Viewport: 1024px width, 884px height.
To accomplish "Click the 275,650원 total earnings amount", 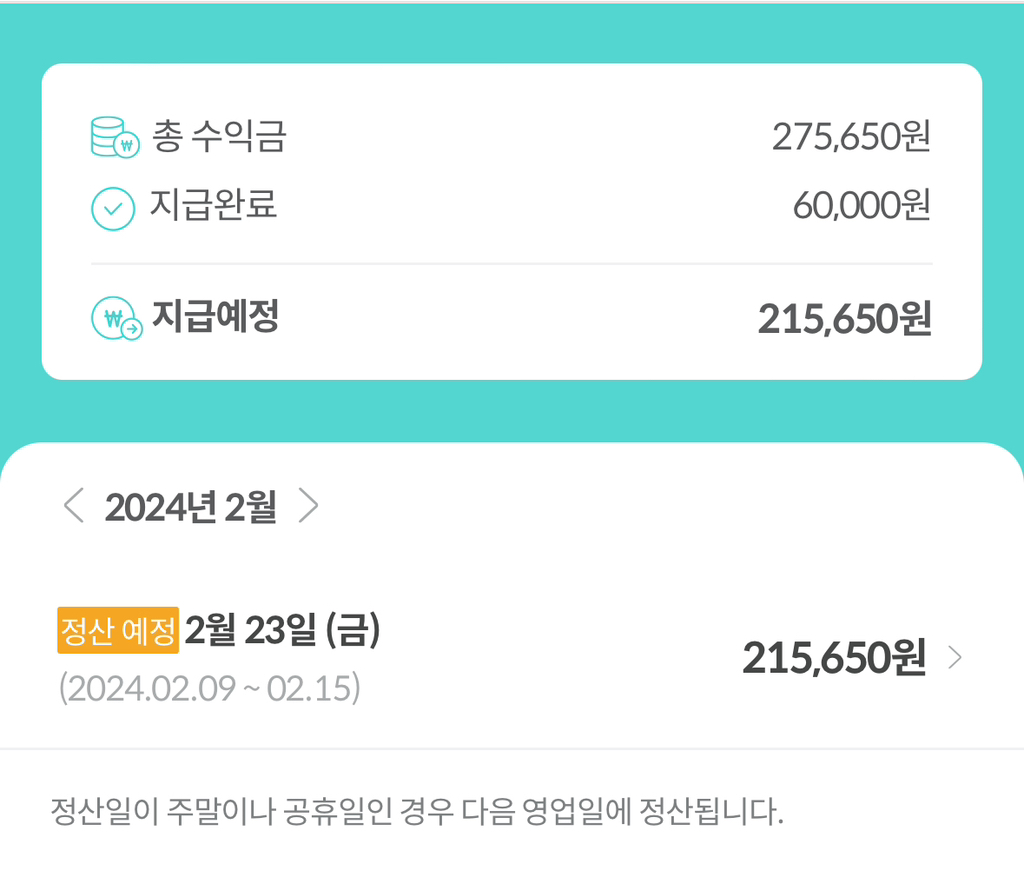I will (x=851, y=137).
